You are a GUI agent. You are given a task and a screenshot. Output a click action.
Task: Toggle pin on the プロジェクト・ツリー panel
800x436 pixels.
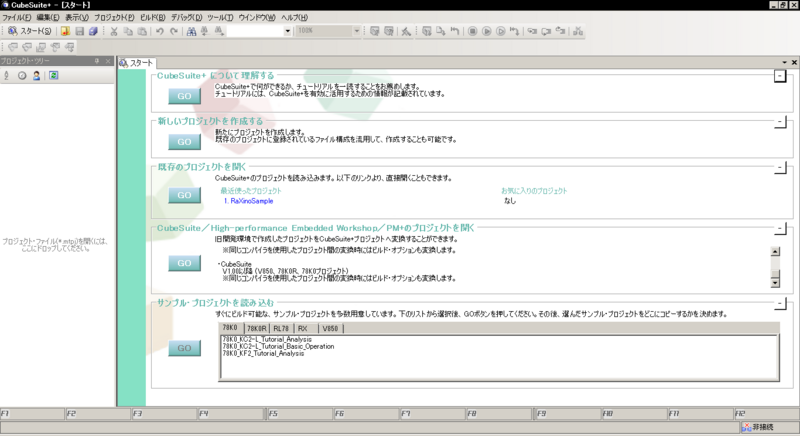[97, 61]
